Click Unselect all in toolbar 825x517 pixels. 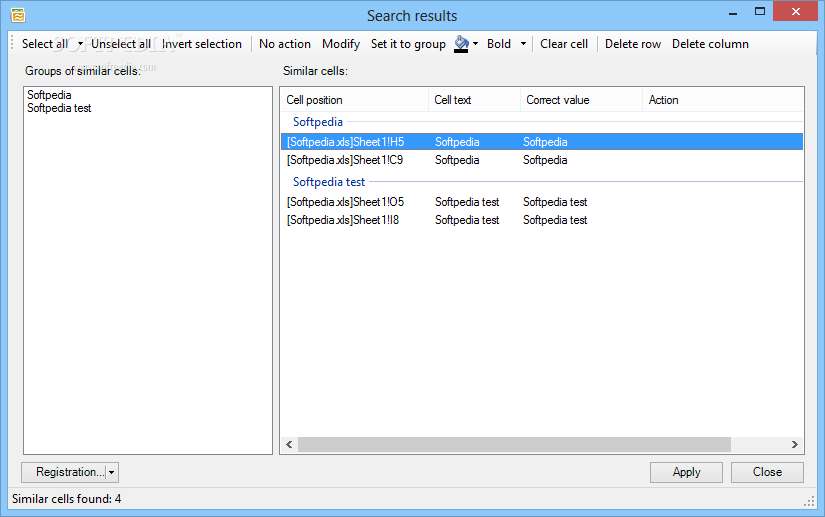click(121, 44)
